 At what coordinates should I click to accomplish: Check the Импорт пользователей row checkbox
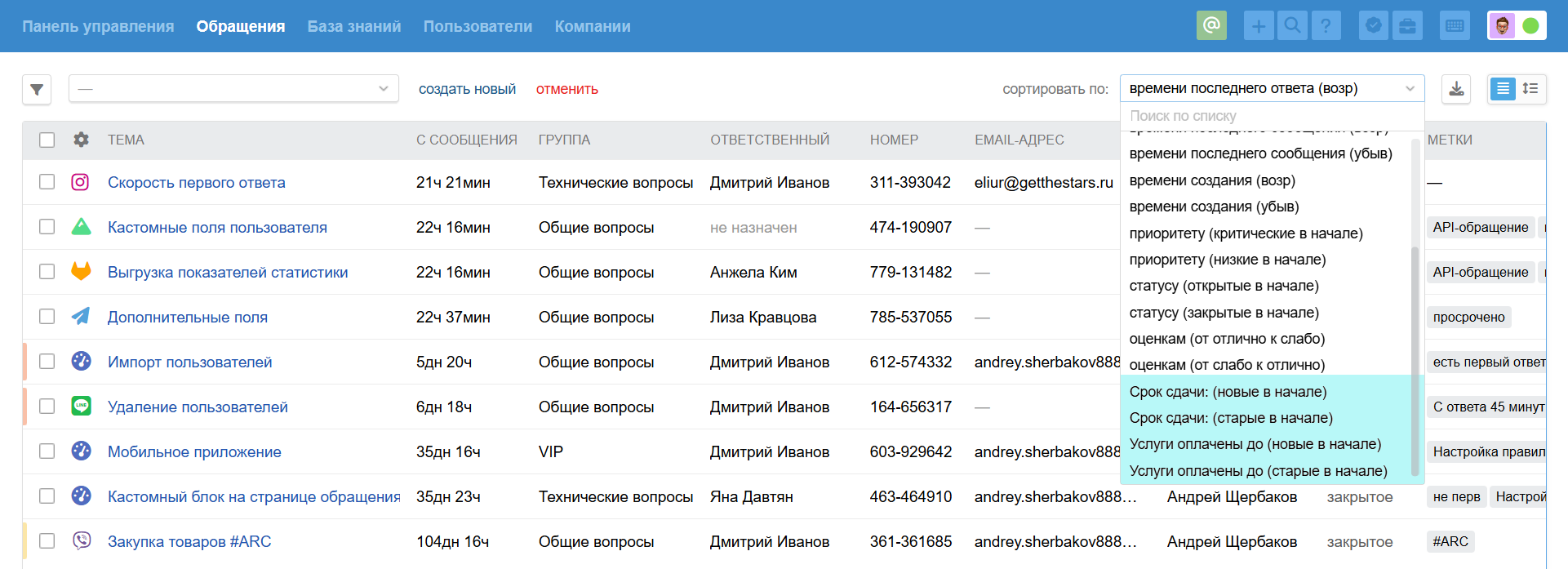47,361
